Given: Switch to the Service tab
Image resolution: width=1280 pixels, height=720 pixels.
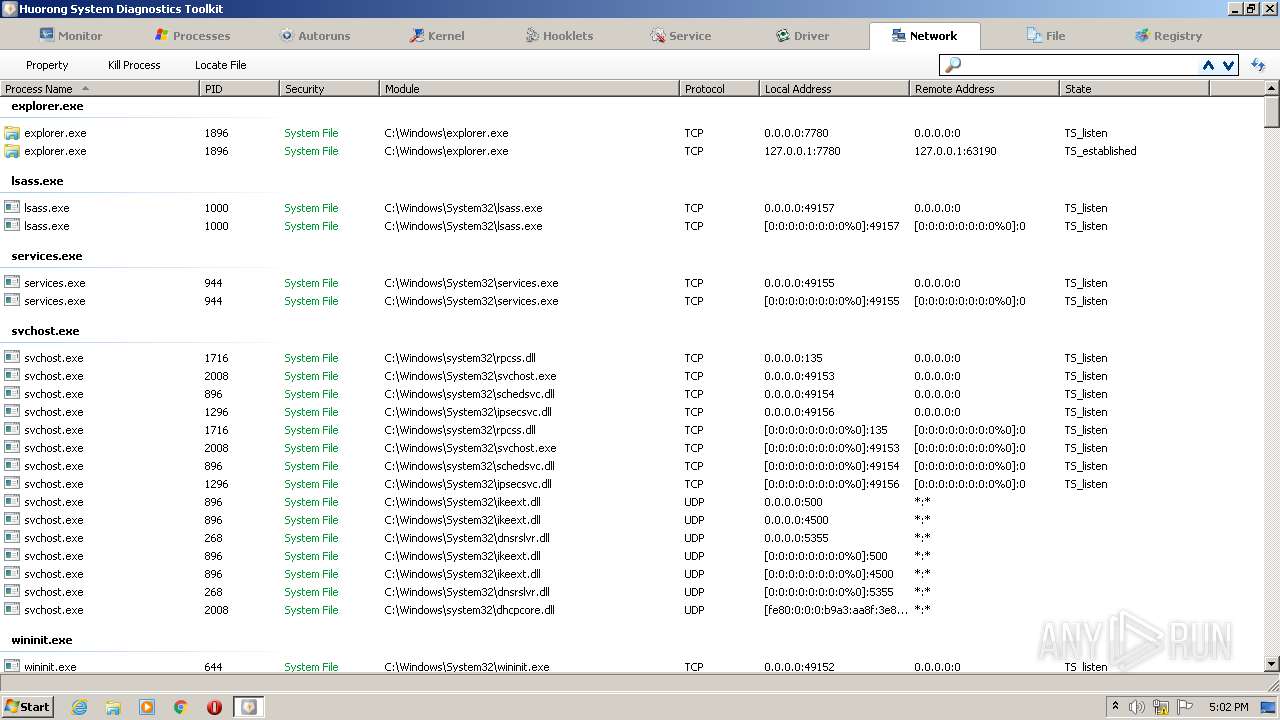Looking at the screenshot, I should point(680,36).
